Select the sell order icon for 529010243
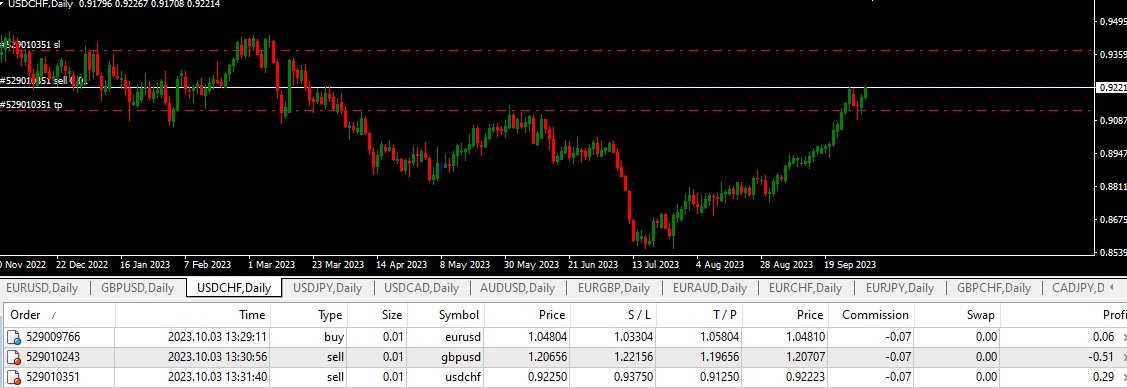Image resolution: width=1127 pixels, height=388 pixels. [14, 357]
